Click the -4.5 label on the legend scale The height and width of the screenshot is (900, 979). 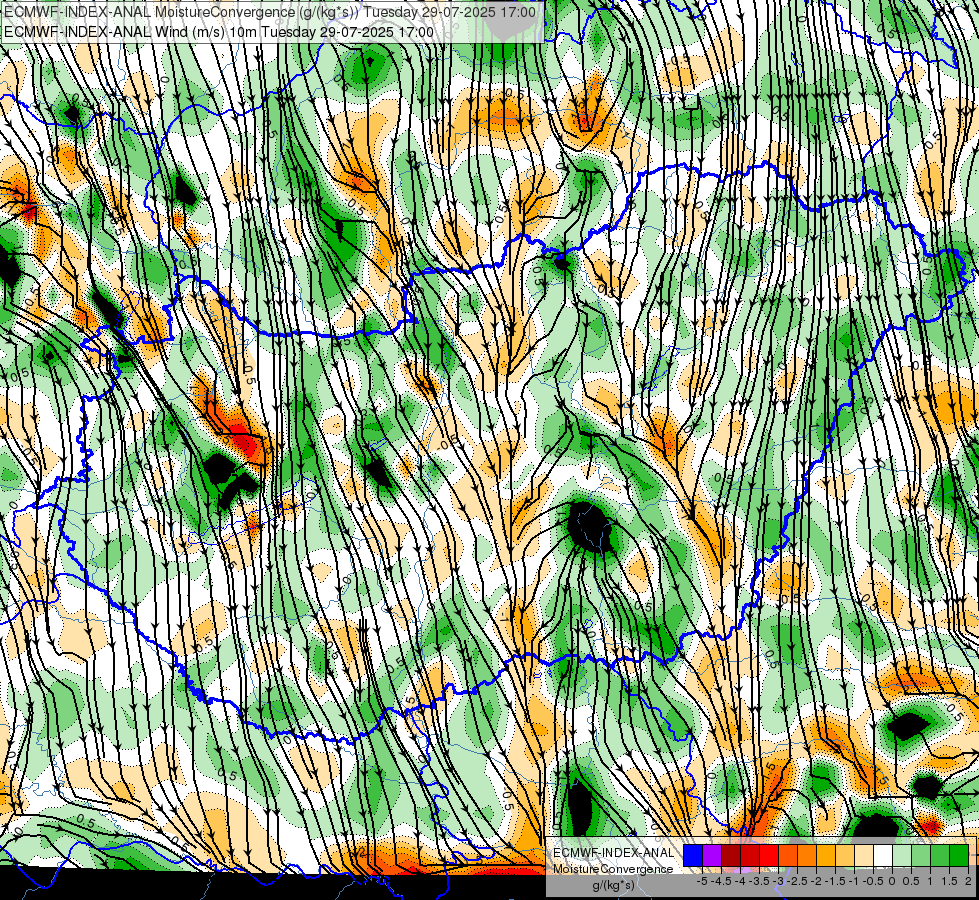(721, 881)
